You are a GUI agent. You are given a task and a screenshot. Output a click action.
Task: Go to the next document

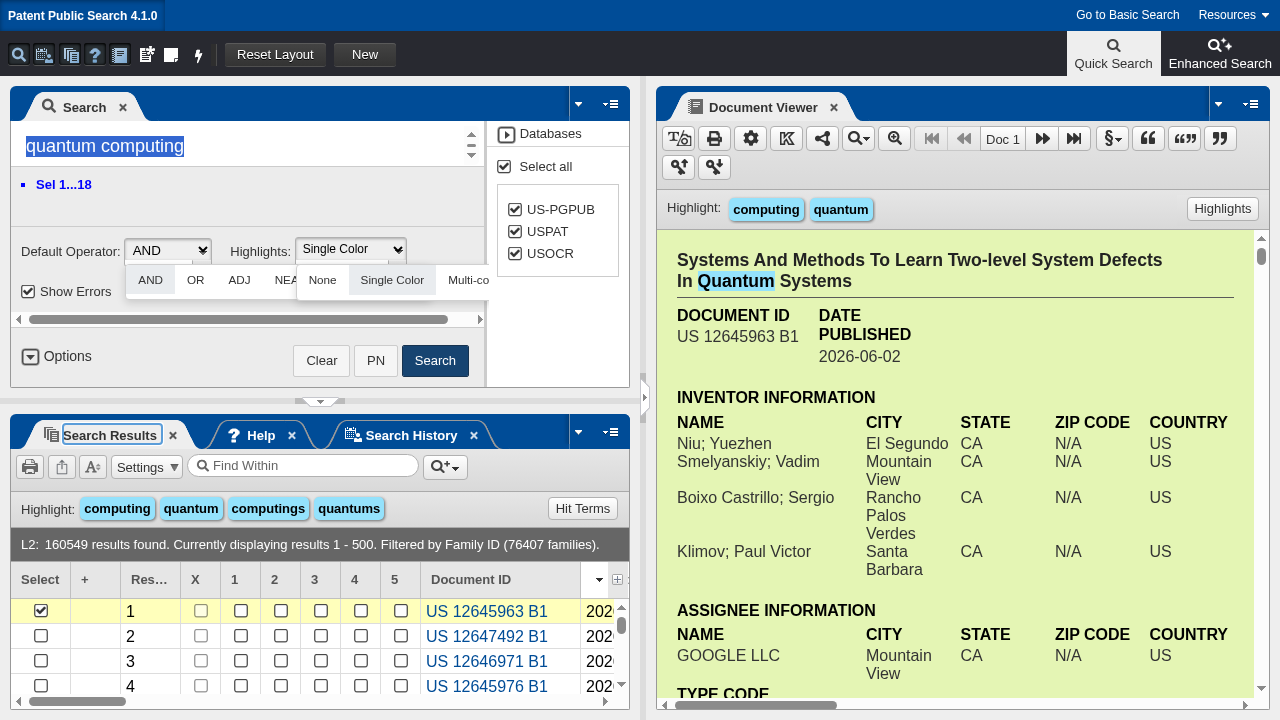pos(1042,138)
